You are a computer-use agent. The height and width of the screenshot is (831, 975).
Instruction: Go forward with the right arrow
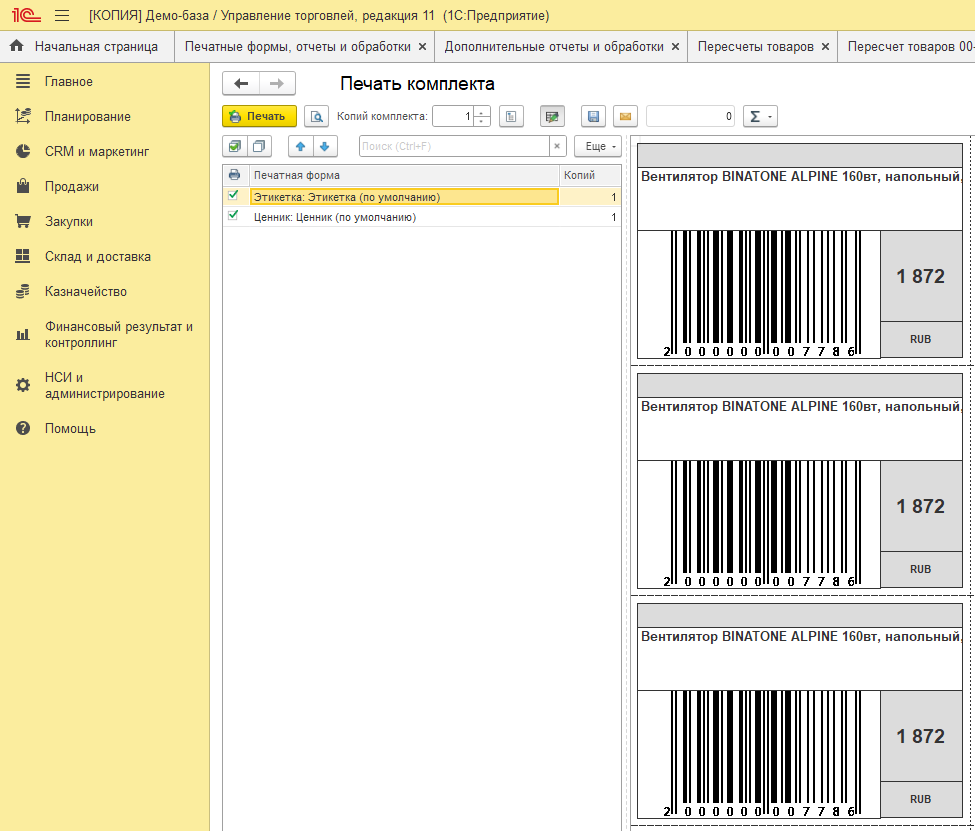277,83
